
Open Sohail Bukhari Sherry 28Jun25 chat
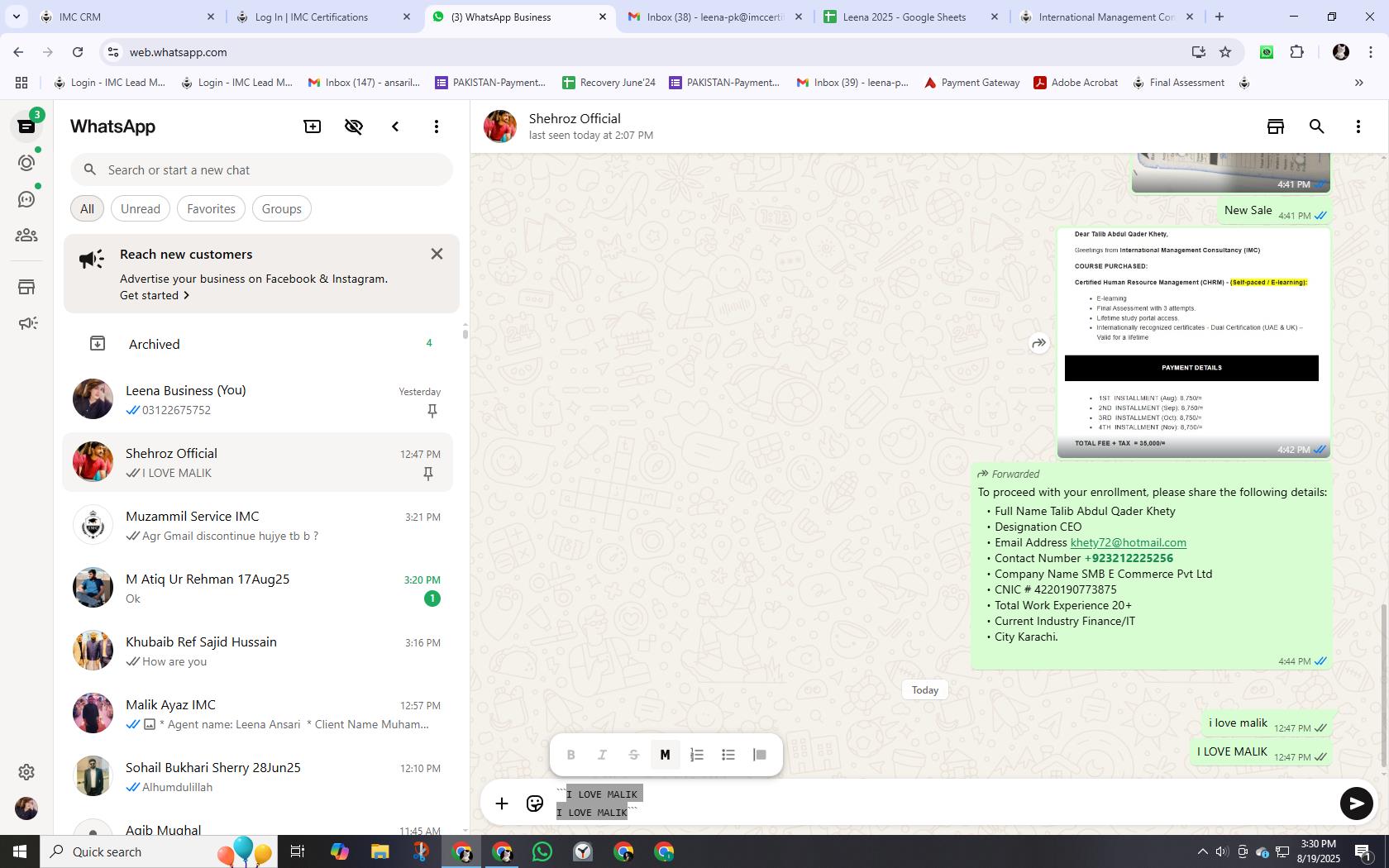(x=258, y=776)
